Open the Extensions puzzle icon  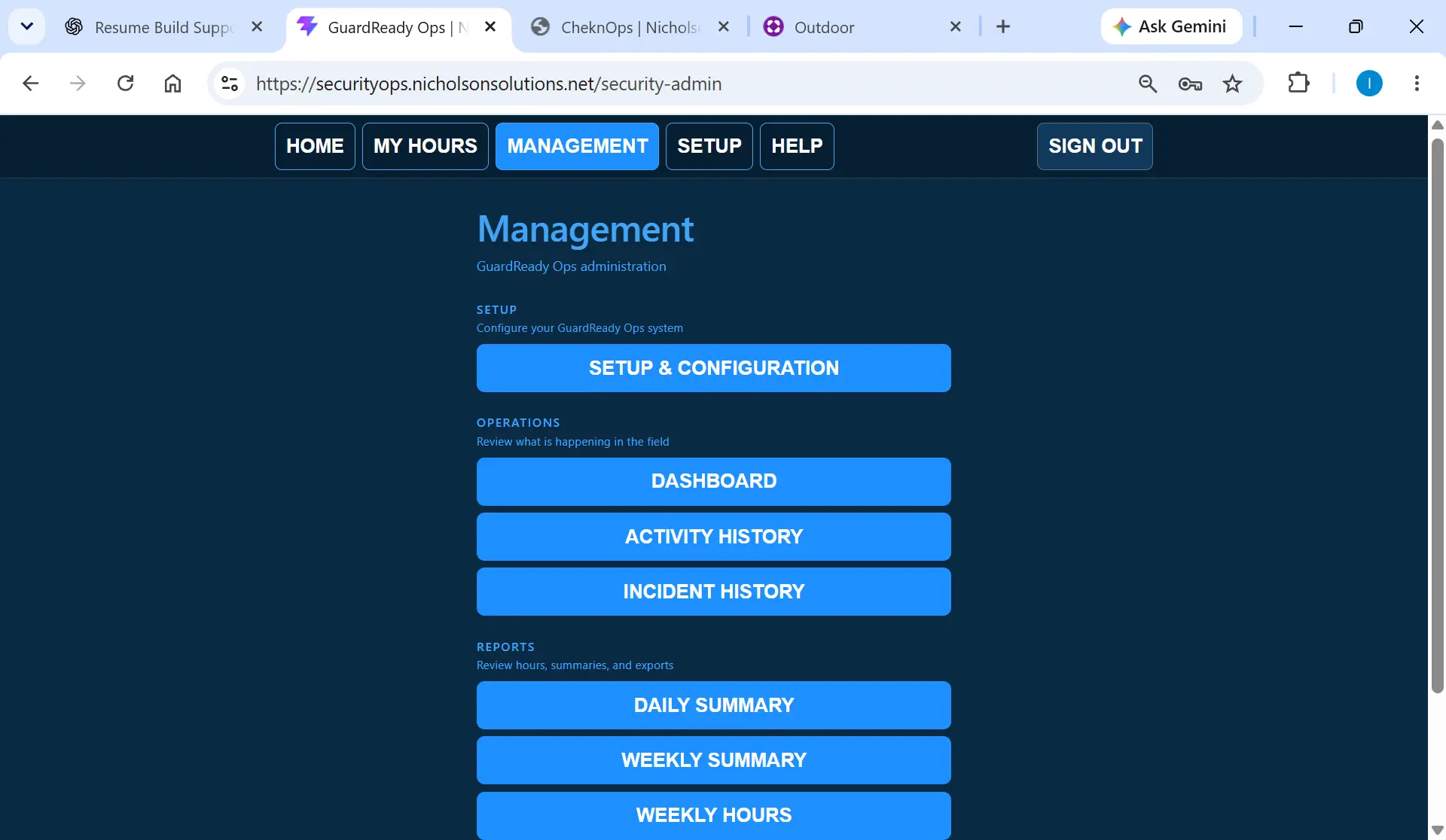[x=1299, y=84]
